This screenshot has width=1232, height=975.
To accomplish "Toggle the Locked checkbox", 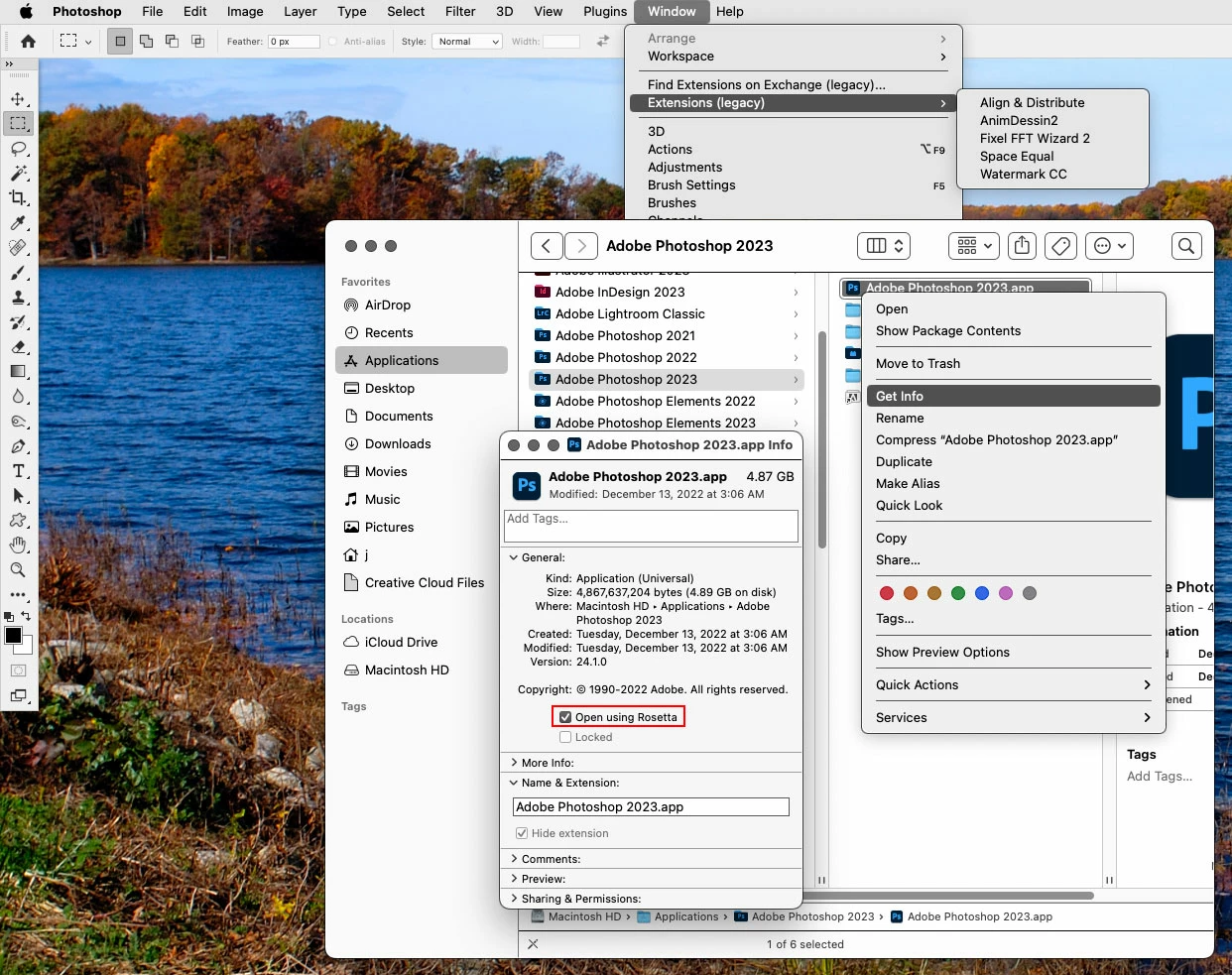I will [565, 737].
